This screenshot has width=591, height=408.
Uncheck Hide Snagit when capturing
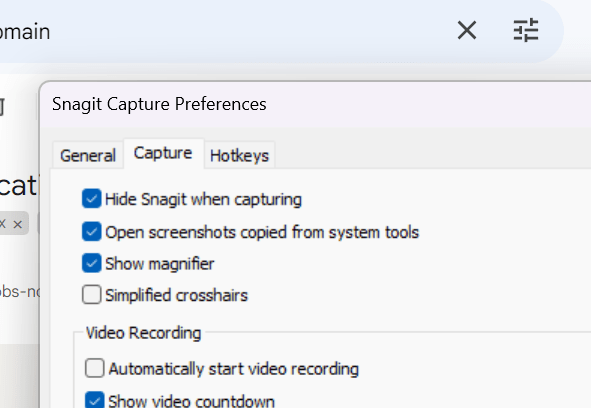(92, 199)
